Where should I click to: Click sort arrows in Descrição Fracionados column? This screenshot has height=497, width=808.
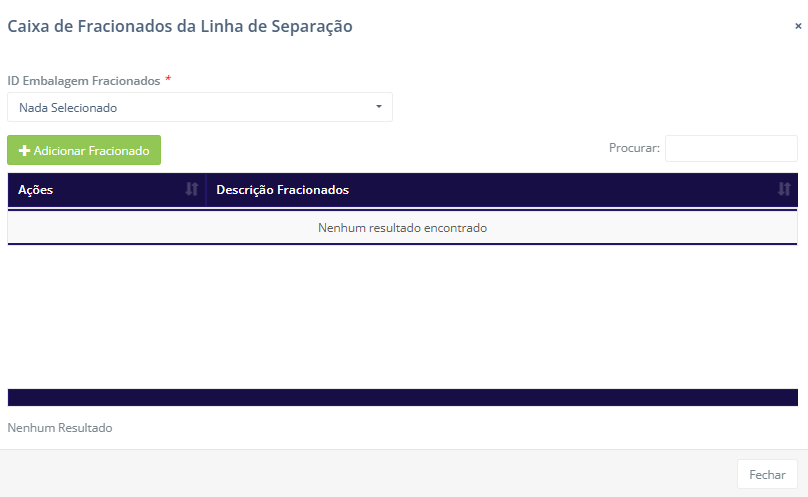pos(784,190)
